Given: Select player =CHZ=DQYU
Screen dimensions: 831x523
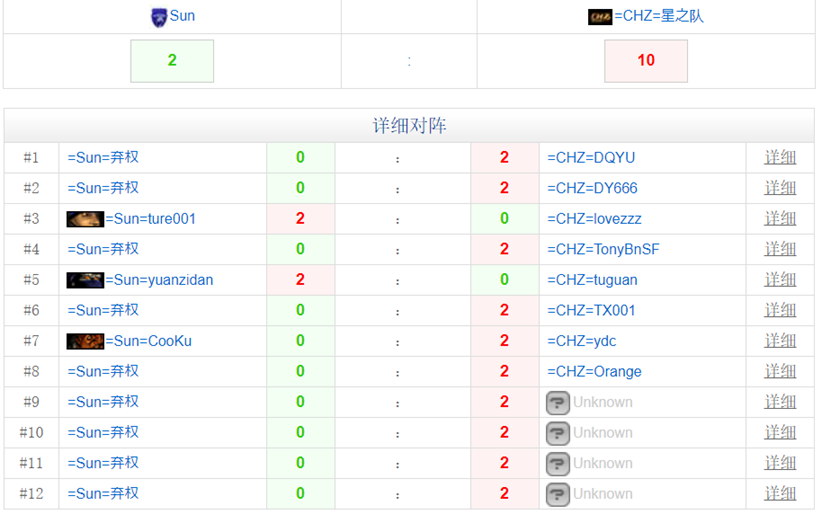Looking at the screenshot, I should 590,158.
